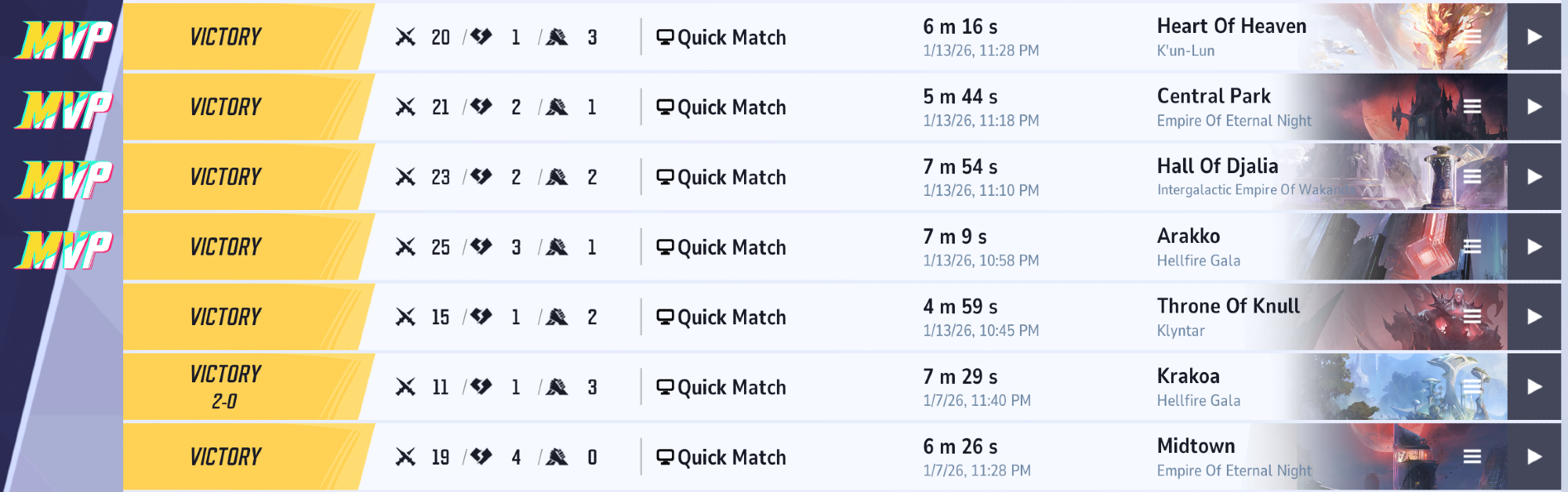
Task: Start replay of the Arakko match
Action: point(1534,247)
